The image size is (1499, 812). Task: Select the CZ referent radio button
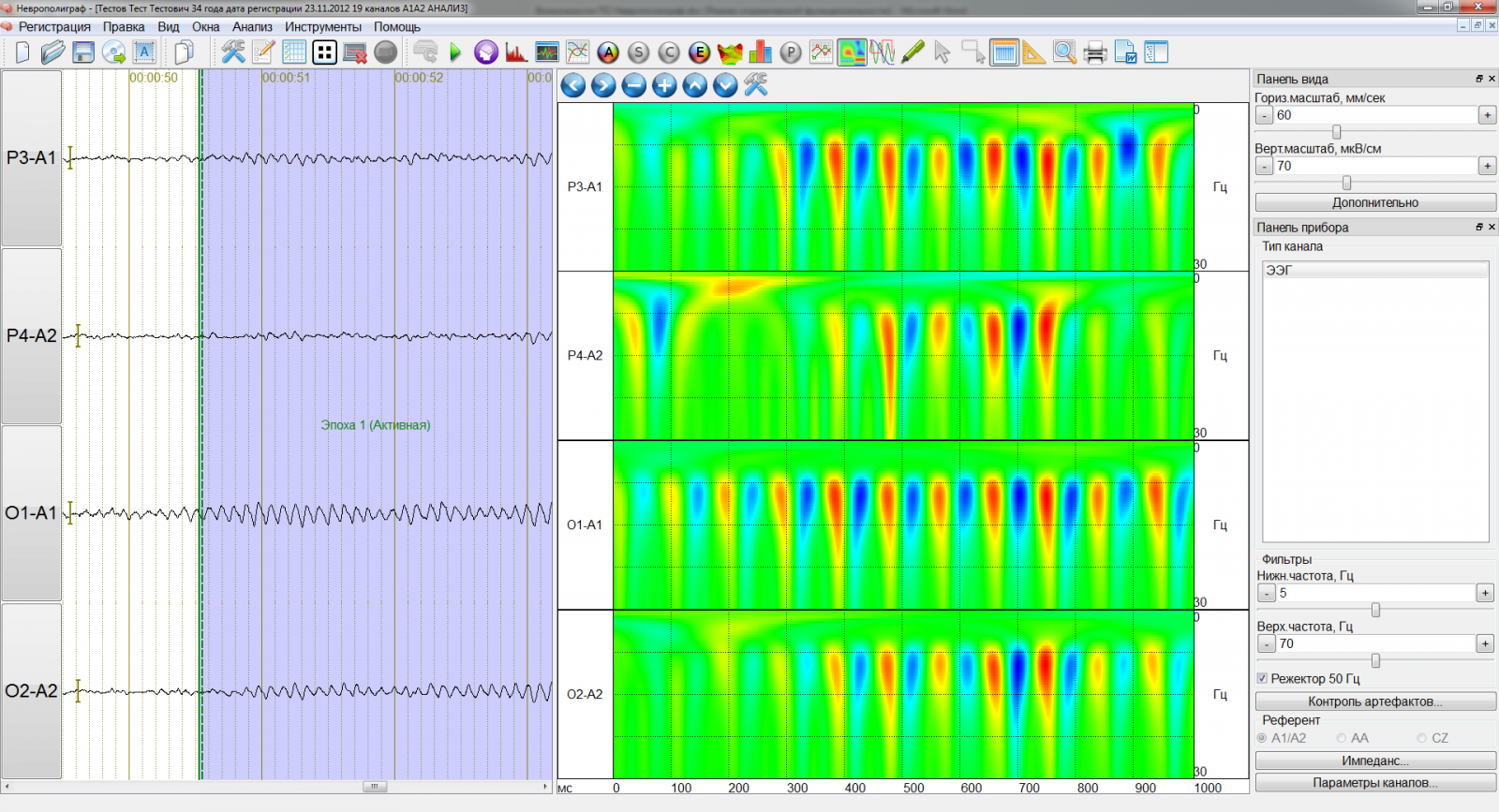tap(1422, 738)
